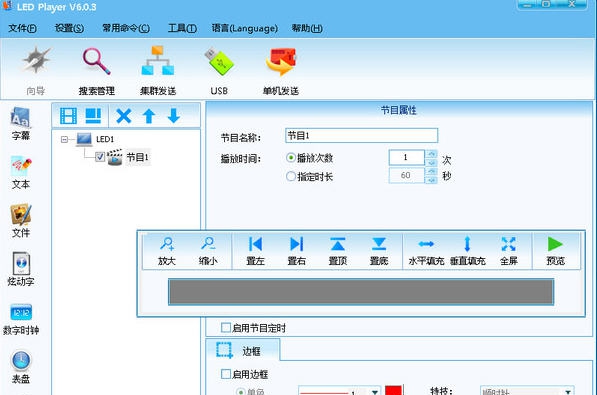The height and width of the screenshot is (395, 597).
Task: Zoom out with 缩小
Action: pos(208,251)
